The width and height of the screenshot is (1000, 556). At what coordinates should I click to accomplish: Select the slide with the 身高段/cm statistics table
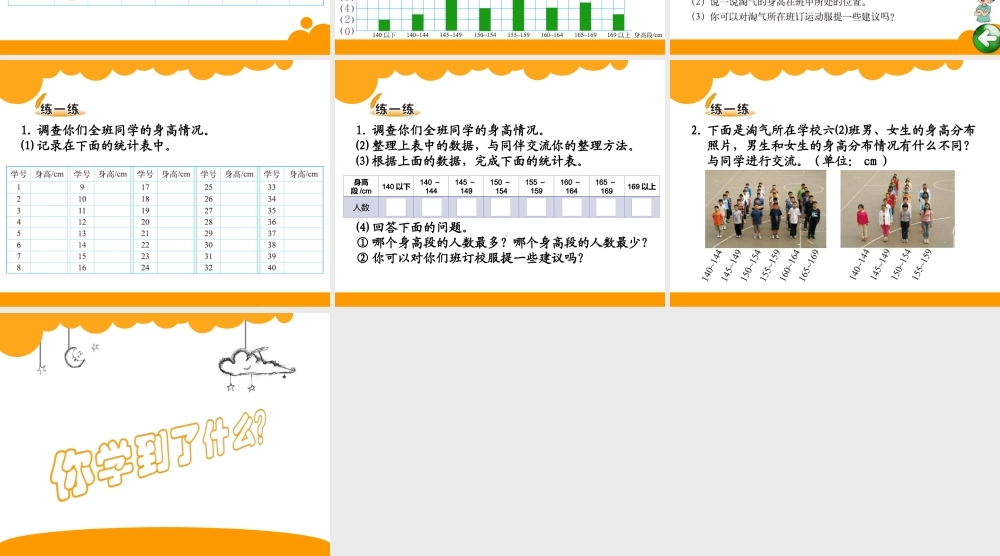point(500,184)
